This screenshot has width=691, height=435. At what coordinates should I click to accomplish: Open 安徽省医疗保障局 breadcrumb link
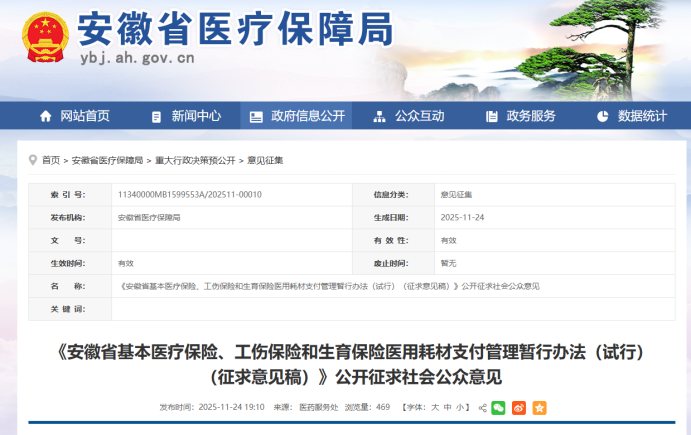coord(107,160)
